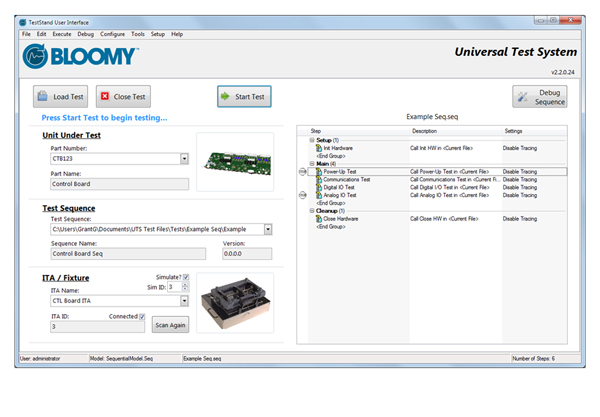The image size is (600, 417).
Task: Click the breakpoint marker beside Power-Up Test
Action: click(304, 172)
